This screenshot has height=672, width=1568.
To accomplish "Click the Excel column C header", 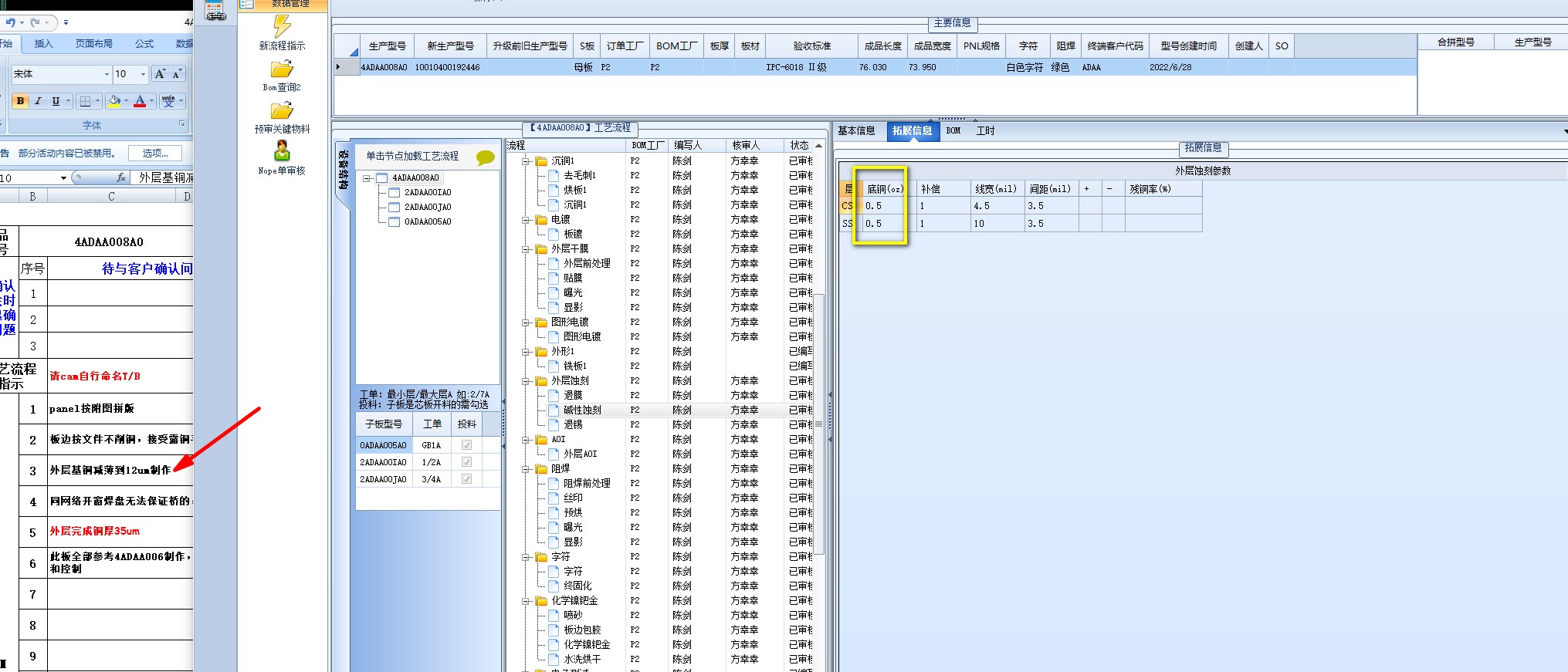I will [111, 197].
